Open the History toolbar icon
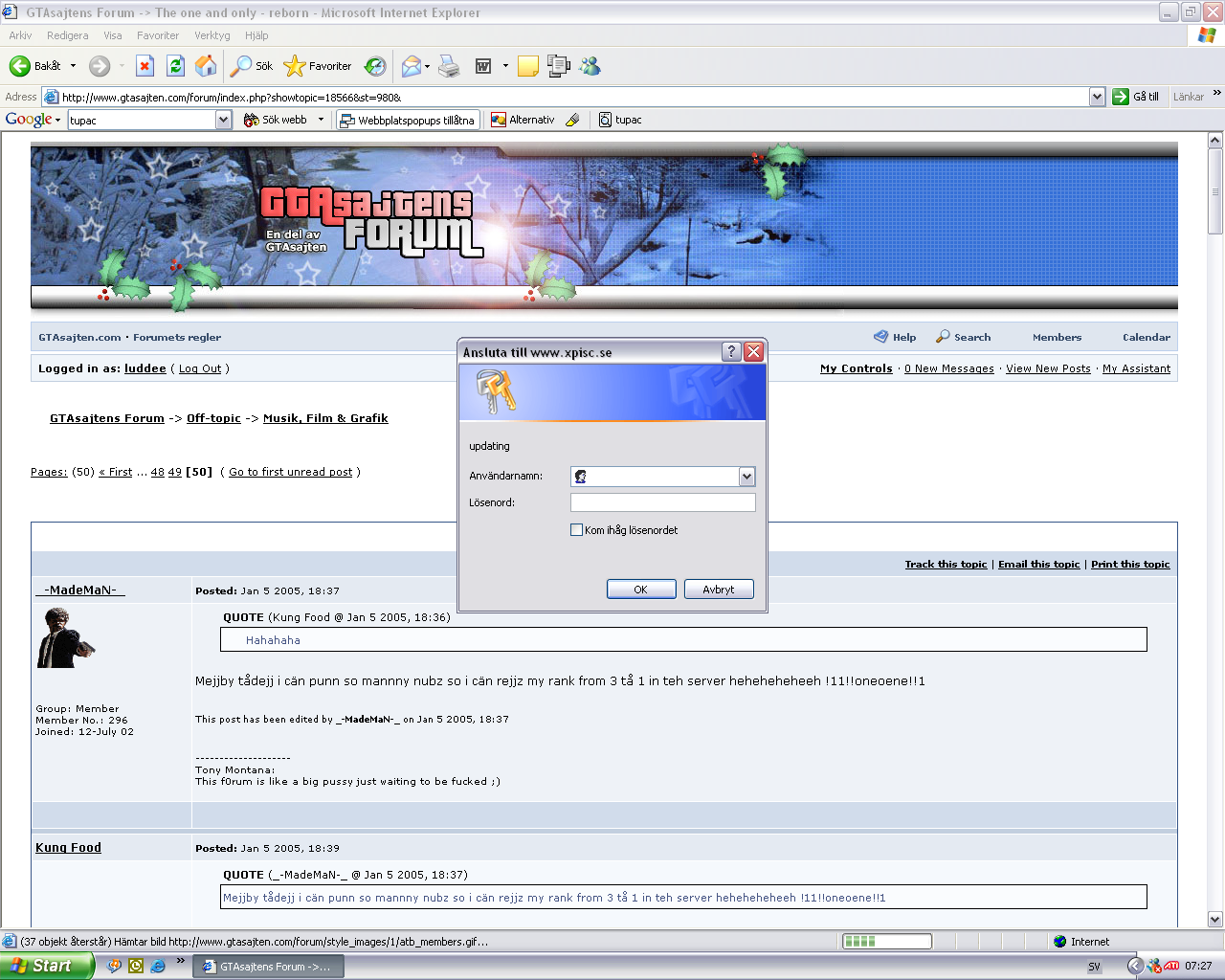Screen dimensions: 1225x980 (x=375, y=66)
